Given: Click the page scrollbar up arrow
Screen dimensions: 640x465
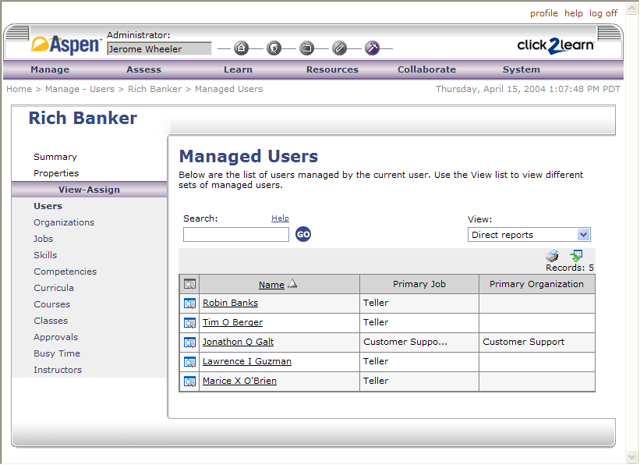Looking at the screenshot, I should (x=632, y=8).
